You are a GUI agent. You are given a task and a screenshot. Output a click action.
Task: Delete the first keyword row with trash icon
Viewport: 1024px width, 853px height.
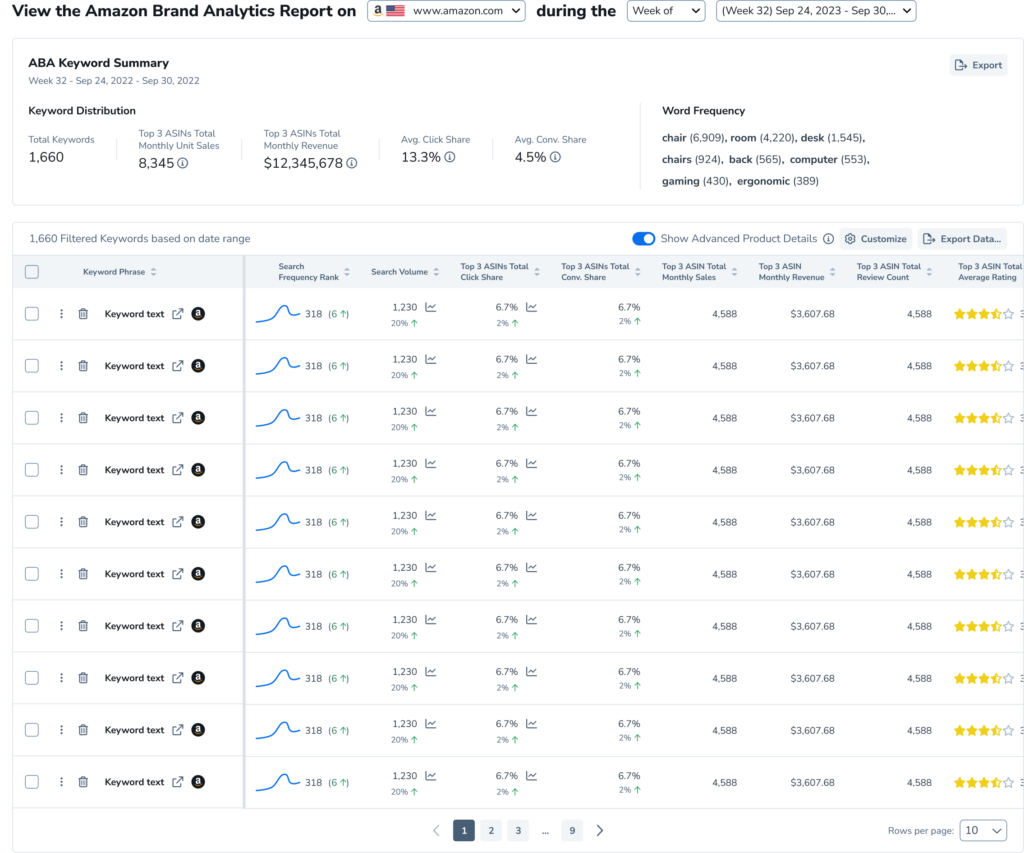pyautogui.click(x=83, y=314)
